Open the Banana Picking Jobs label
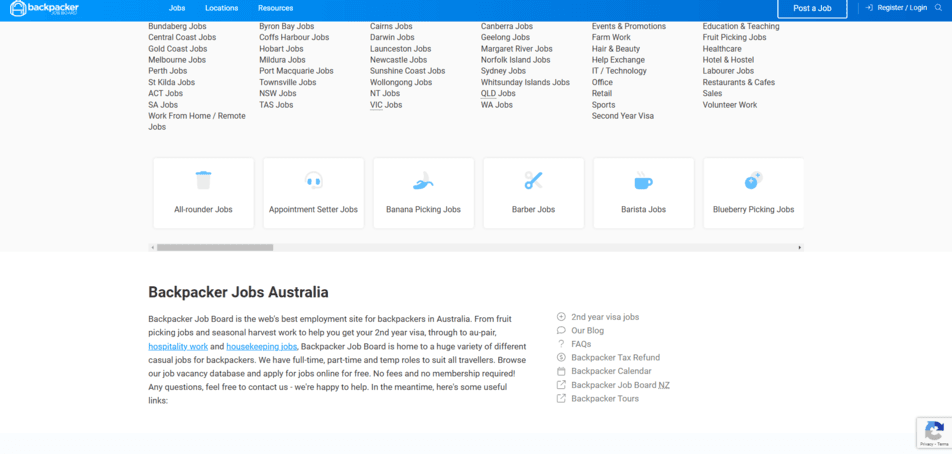This screenshot has width=952, height=454. 423,209
